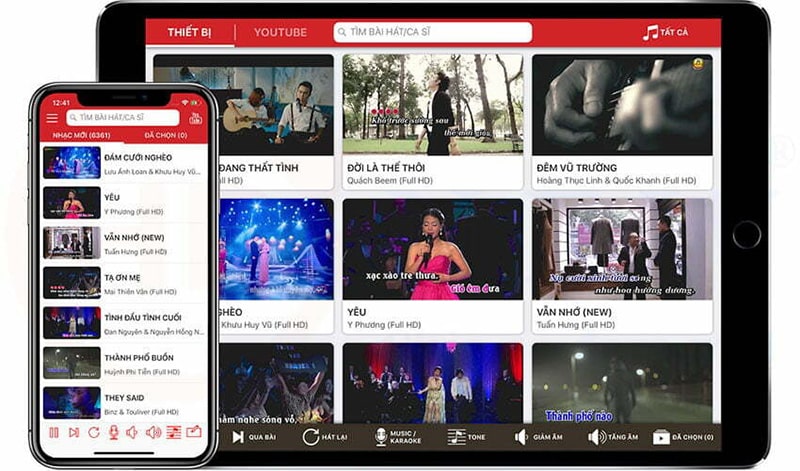Screen dimensions: 800x471
Task: Switch to the YOUTUBE tab on the tablet
Action: [x=281, y=33]
